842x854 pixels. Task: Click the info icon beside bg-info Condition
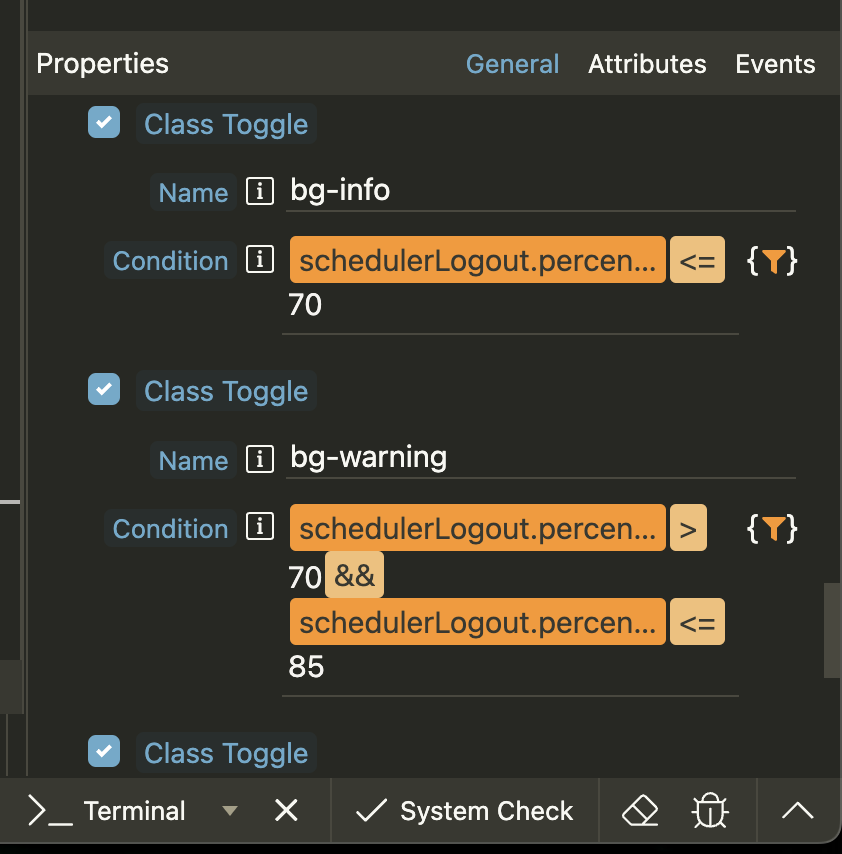260,260
